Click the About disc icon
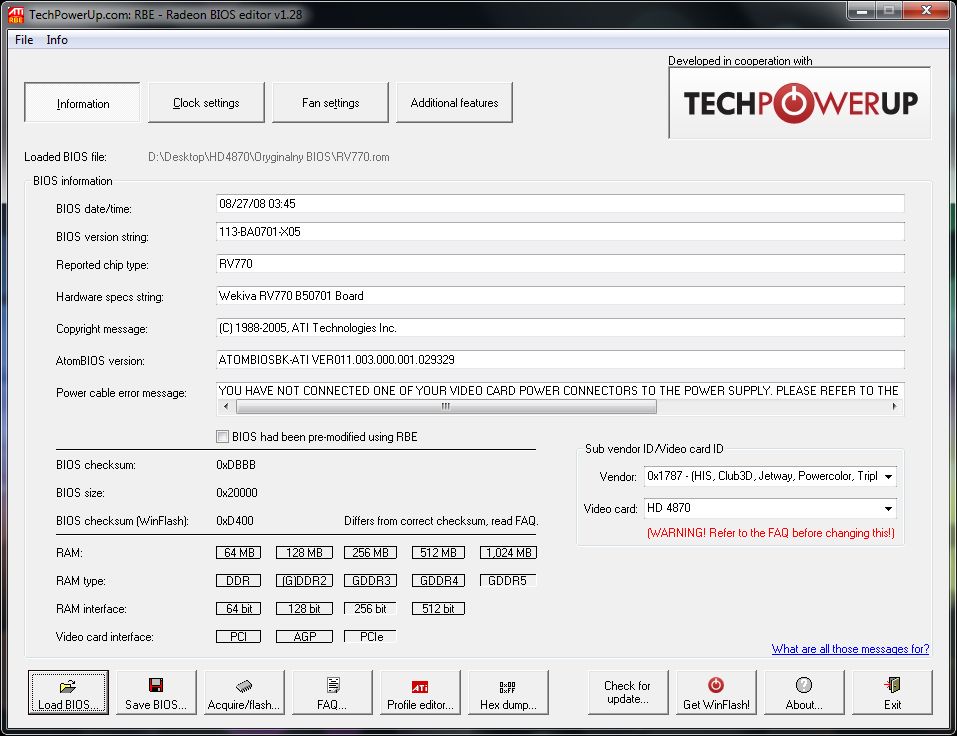The image size is (957, 736). click(x=804, y=685)
